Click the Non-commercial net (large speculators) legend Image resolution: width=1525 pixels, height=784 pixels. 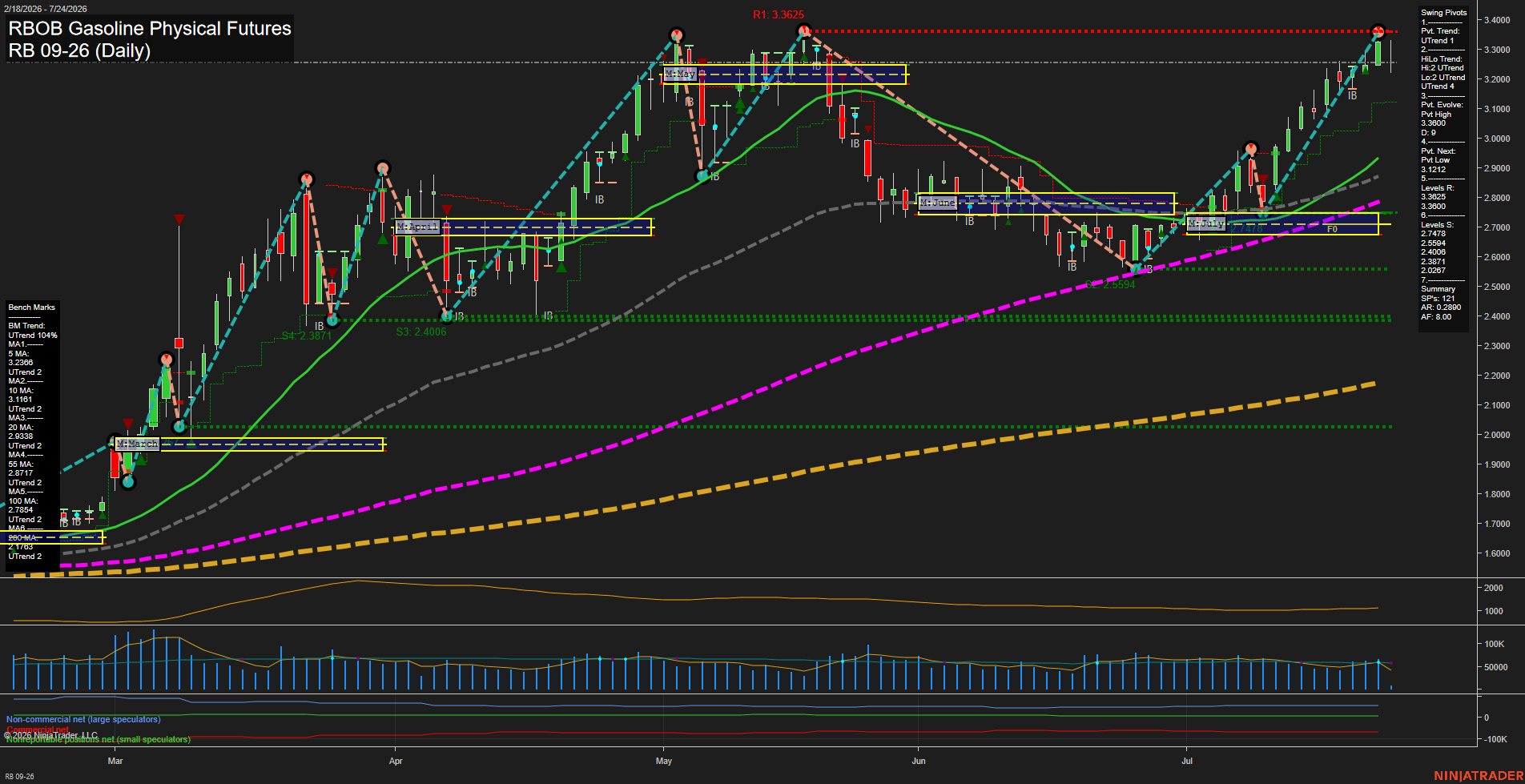tap(83, 719)
